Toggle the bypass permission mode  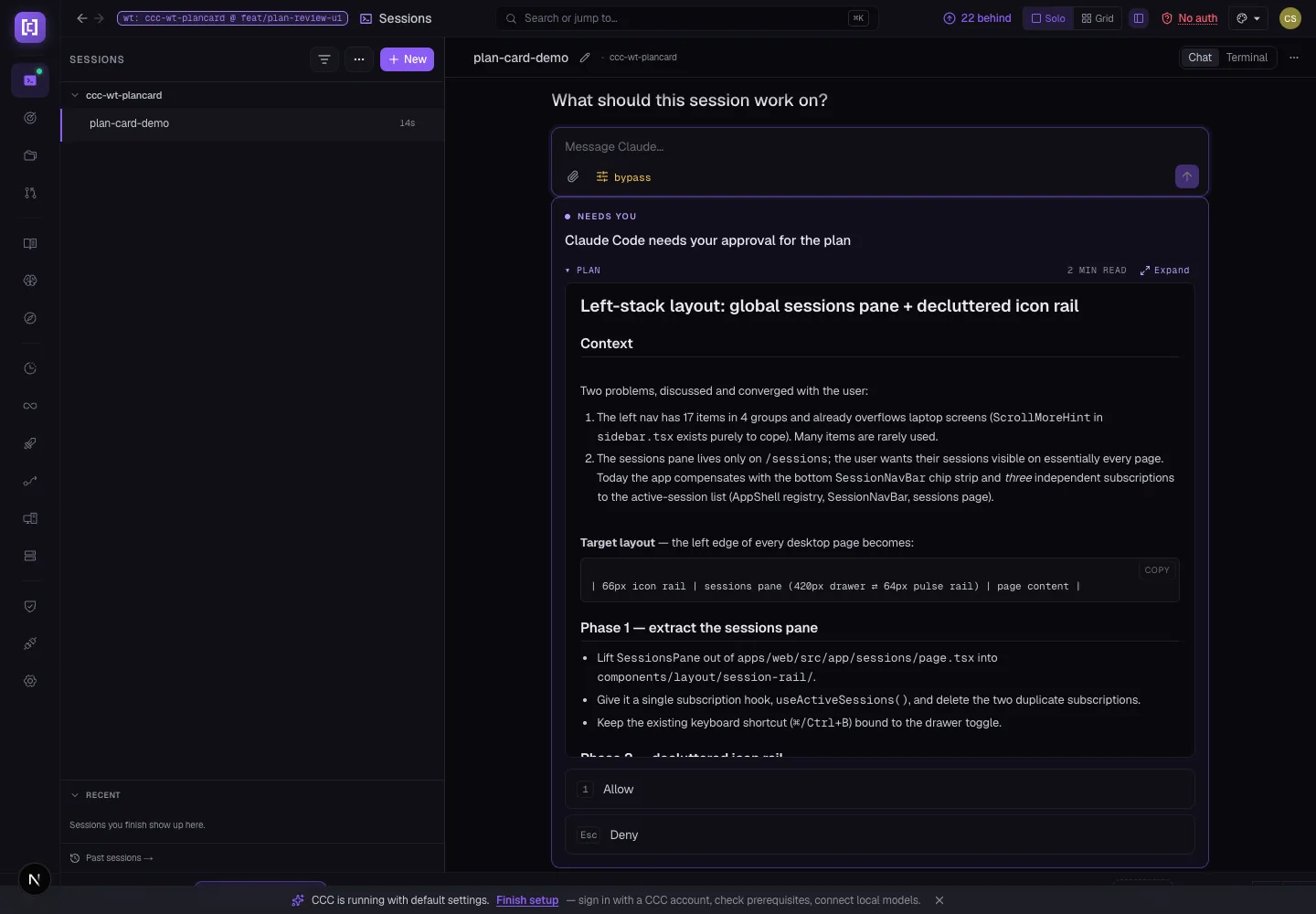(x=623, y=177)
